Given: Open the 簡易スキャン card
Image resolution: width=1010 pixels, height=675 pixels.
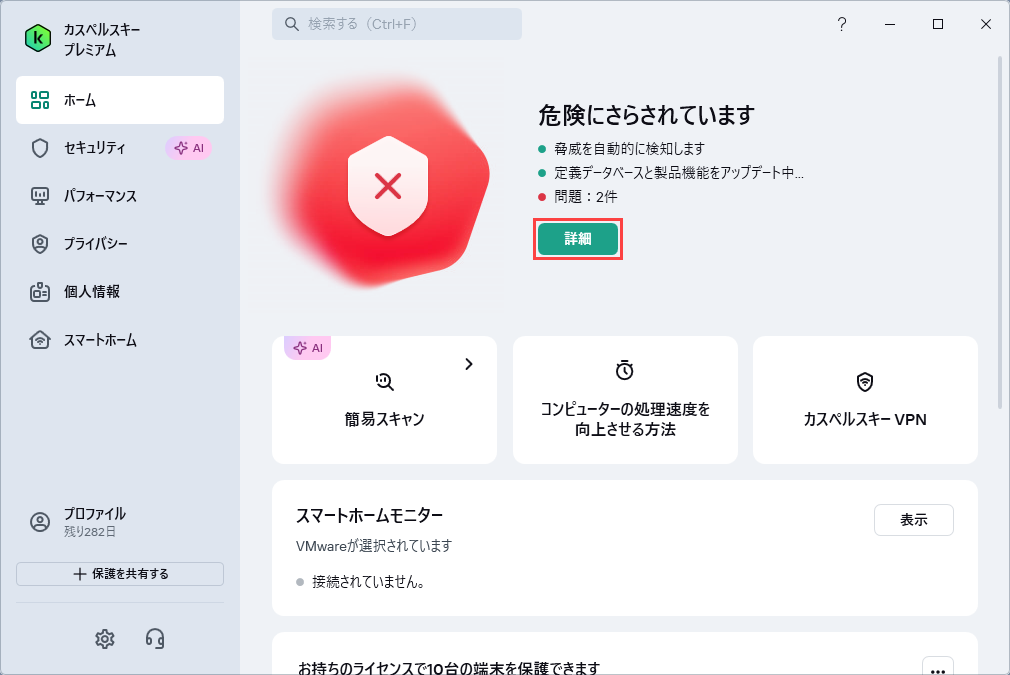Looking at the screenshot, I should (x=385, y=400).
